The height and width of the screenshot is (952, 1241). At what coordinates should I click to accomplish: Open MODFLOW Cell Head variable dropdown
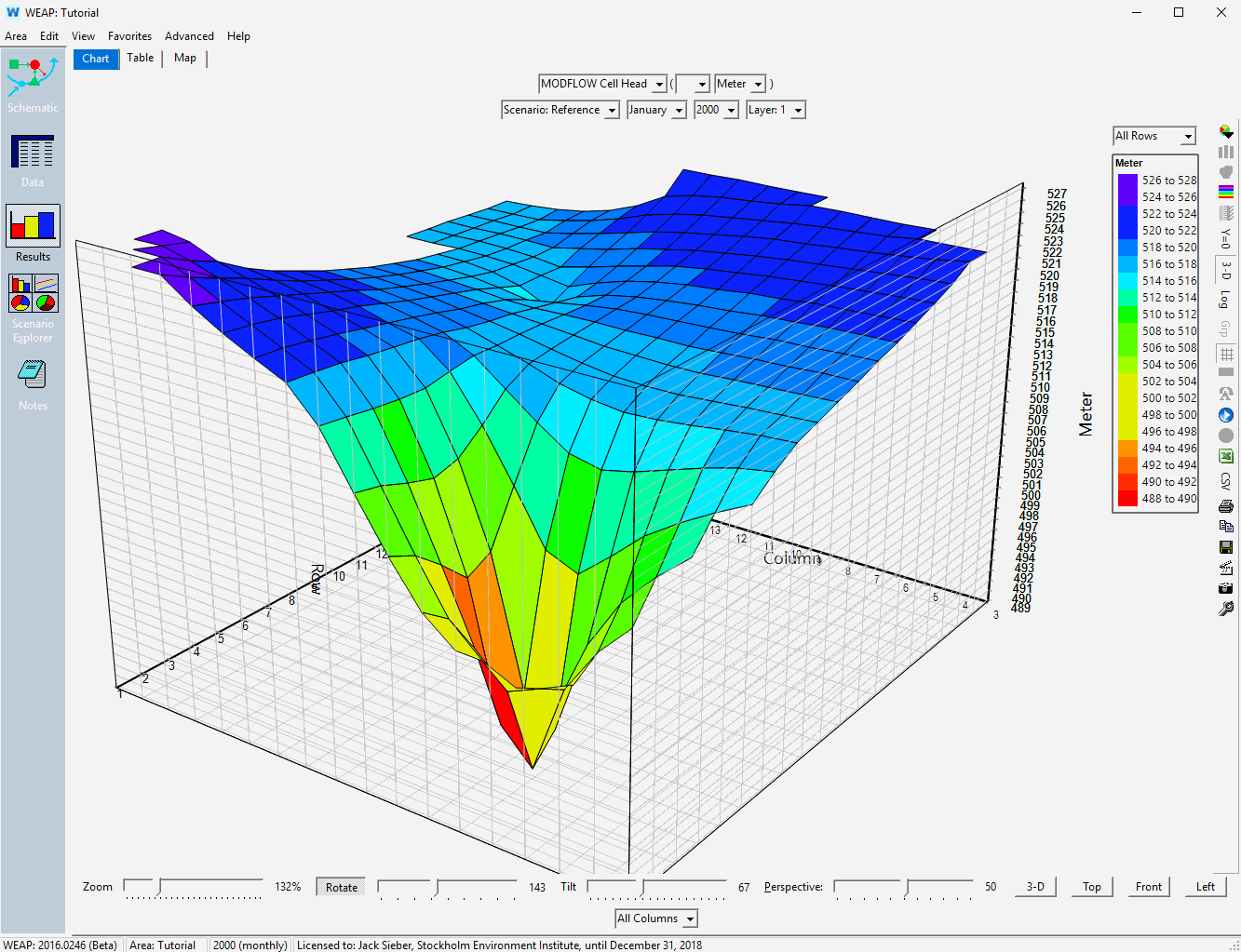tap(602, 84)
